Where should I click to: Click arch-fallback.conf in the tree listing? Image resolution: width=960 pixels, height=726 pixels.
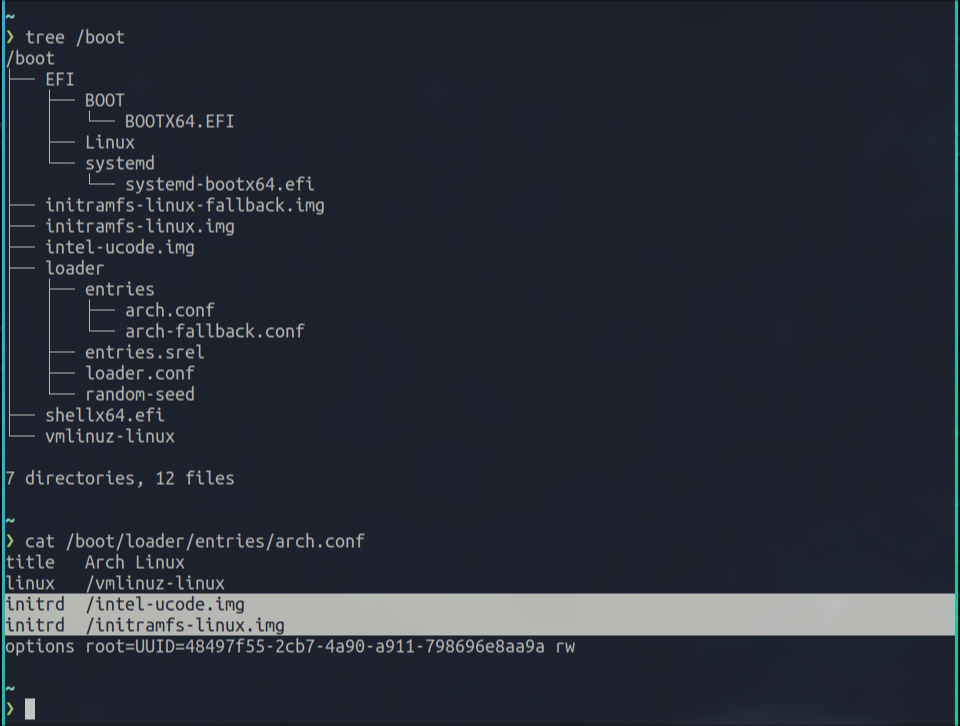215,332
